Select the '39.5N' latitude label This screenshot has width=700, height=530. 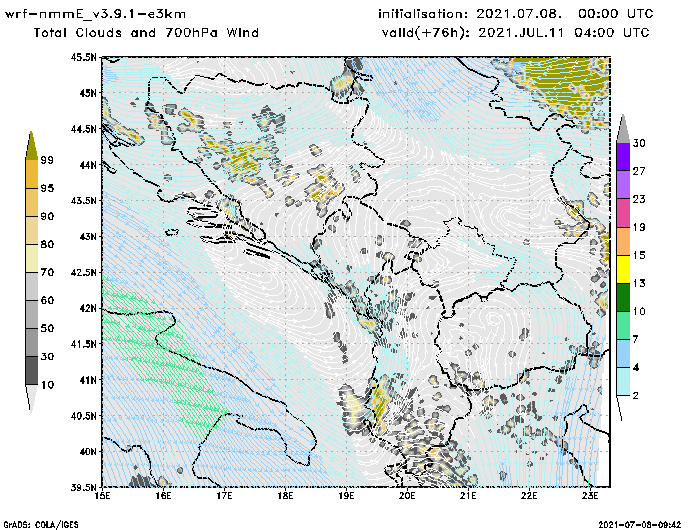click(x=83, y=487)
